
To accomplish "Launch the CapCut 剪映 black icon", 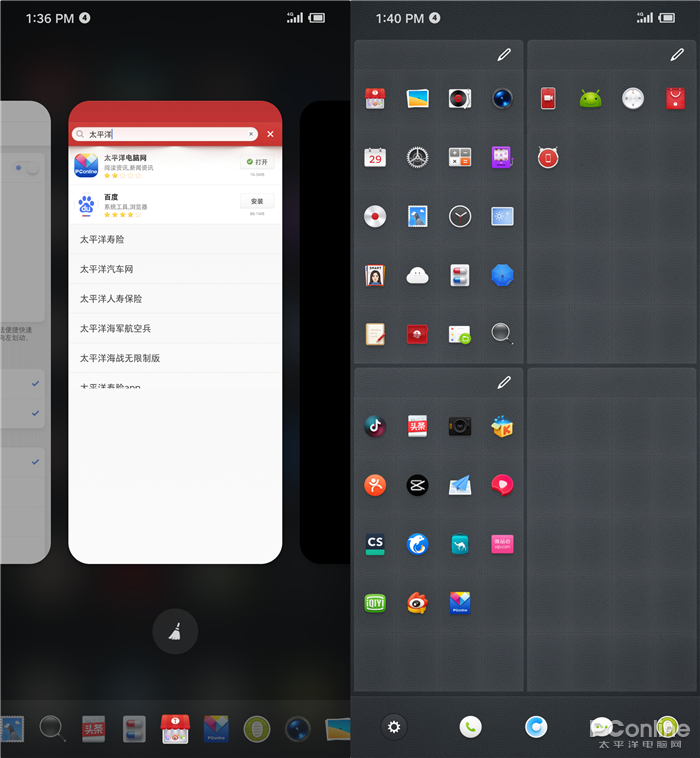I will (x=418, y=485).
